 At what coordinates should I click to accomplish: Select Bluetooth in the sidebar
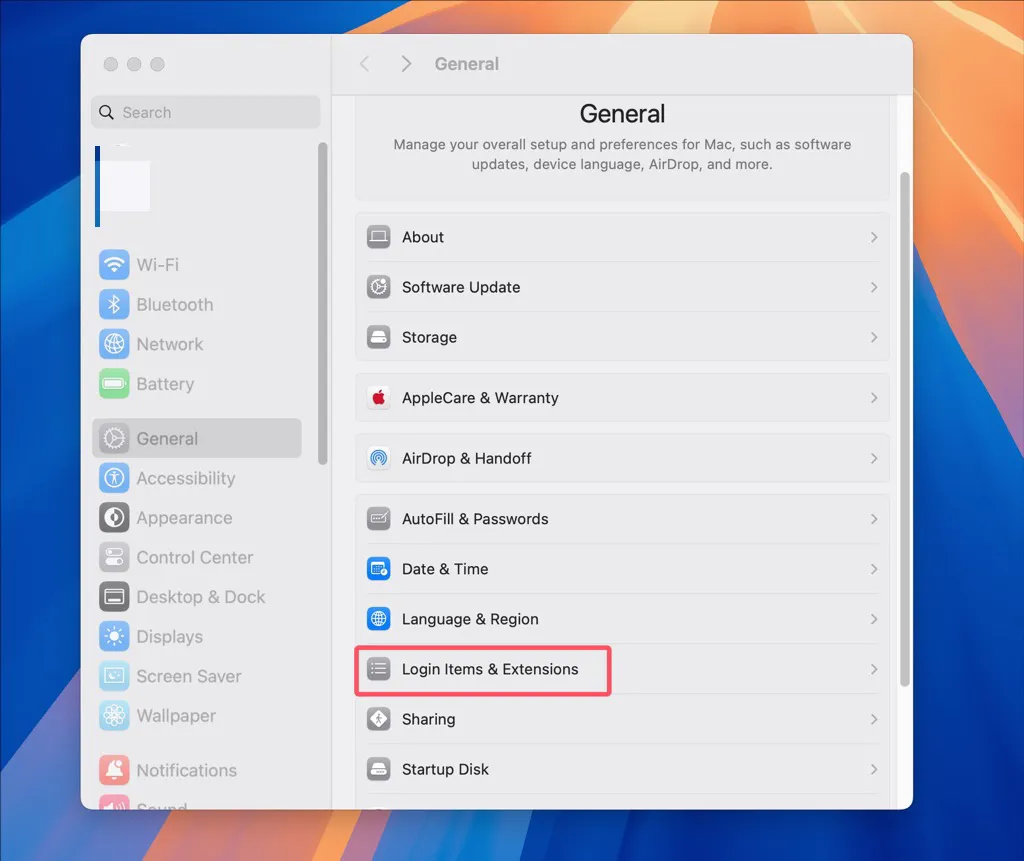(197, 304)
